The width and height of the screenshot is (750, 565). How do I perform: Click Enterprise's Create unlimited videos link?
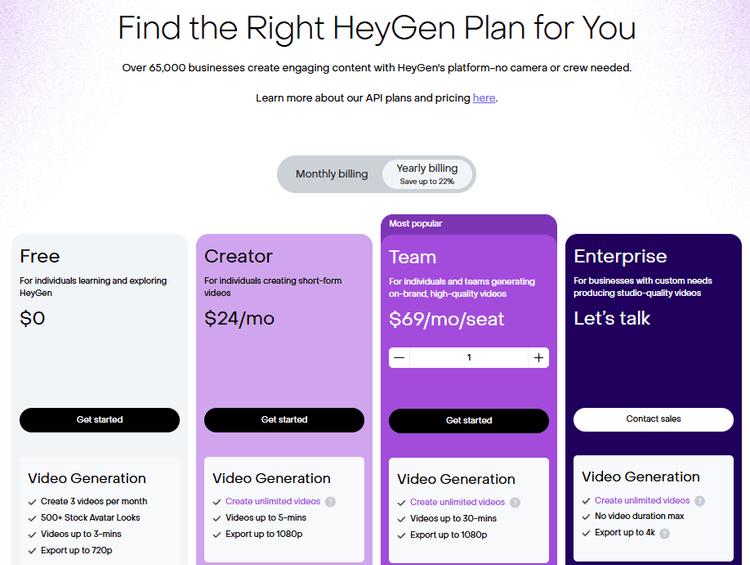pyautogui.click(x=642, y=501)
